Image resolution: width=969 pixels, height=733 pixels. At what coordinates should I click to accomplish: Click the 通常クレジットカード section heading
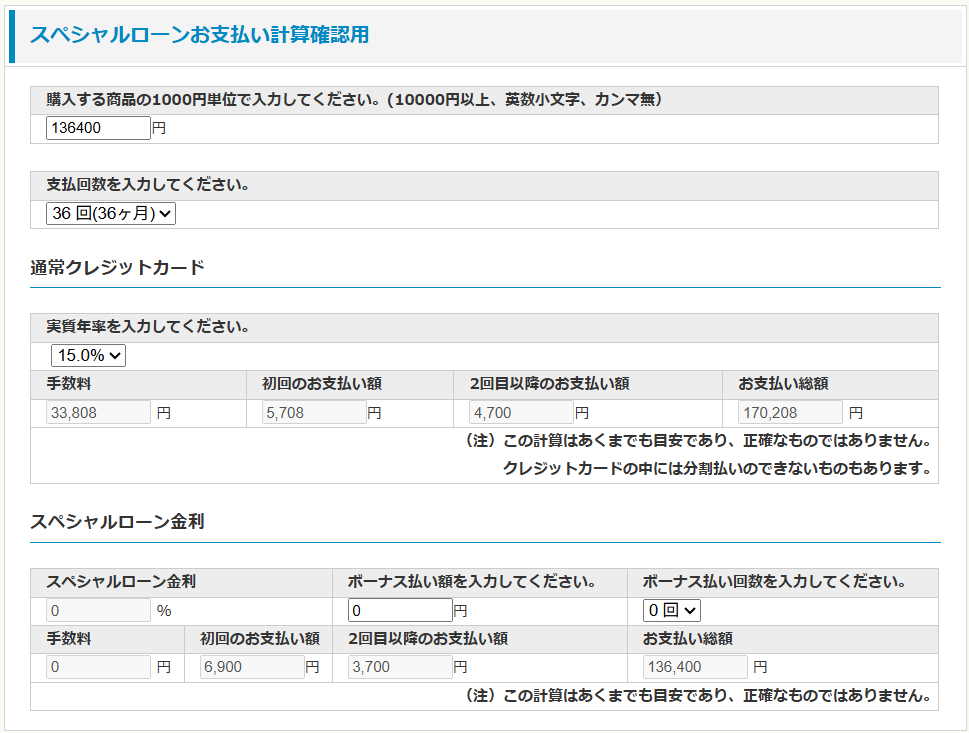[x=117, y=267]
